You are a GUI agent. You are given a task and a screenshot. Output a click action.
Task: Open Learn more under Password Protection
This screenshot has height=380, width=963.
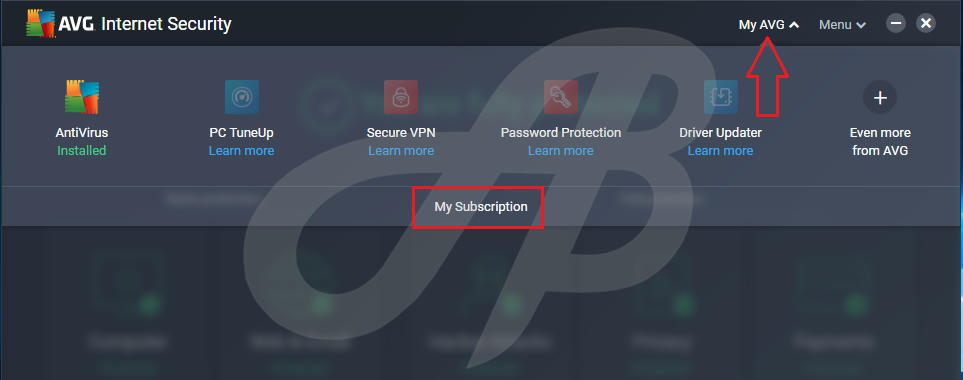pyautogui.click(x=561, y=150)
